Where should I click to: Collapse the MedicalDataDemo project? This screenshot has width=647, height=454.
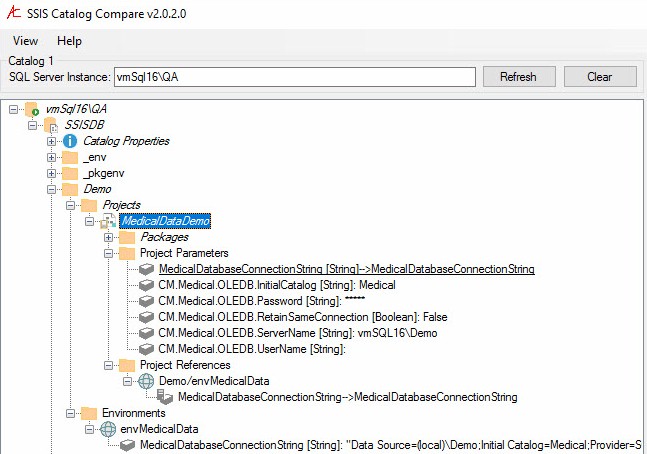pyautogui.click(x=90, y=221)
